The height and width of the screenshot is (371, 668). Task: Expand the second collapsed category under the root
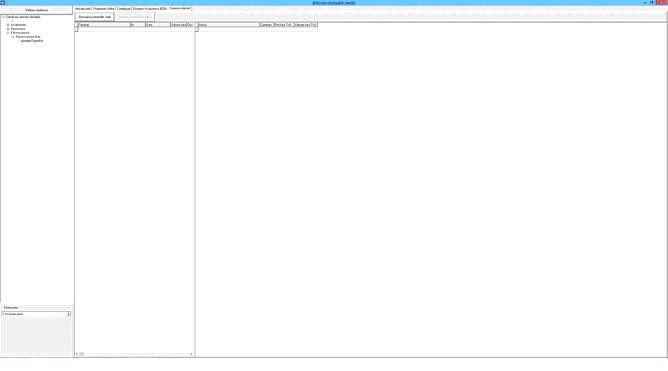point(8,29)
